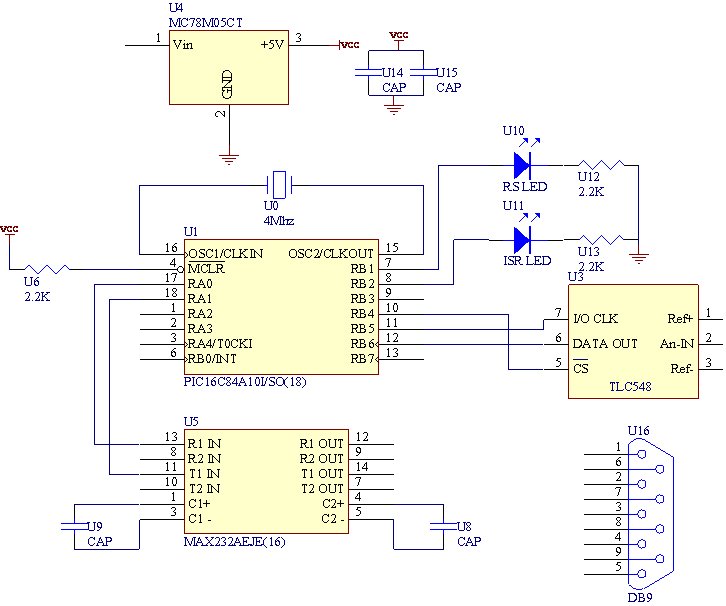Click the T2 IN pin label
Image resolution: width=726 pixels, height=606 pixels.
205,488
